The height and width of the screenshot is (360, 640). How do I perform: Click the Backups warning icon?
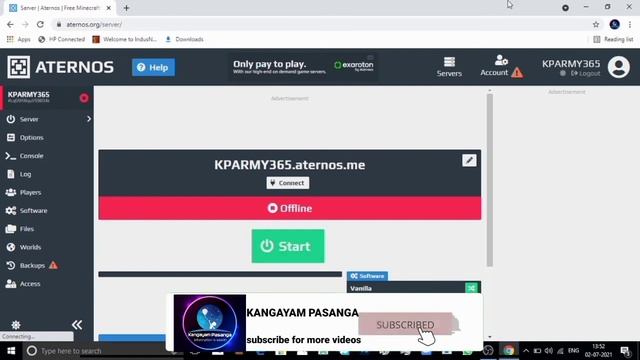[x=53, y=265]
